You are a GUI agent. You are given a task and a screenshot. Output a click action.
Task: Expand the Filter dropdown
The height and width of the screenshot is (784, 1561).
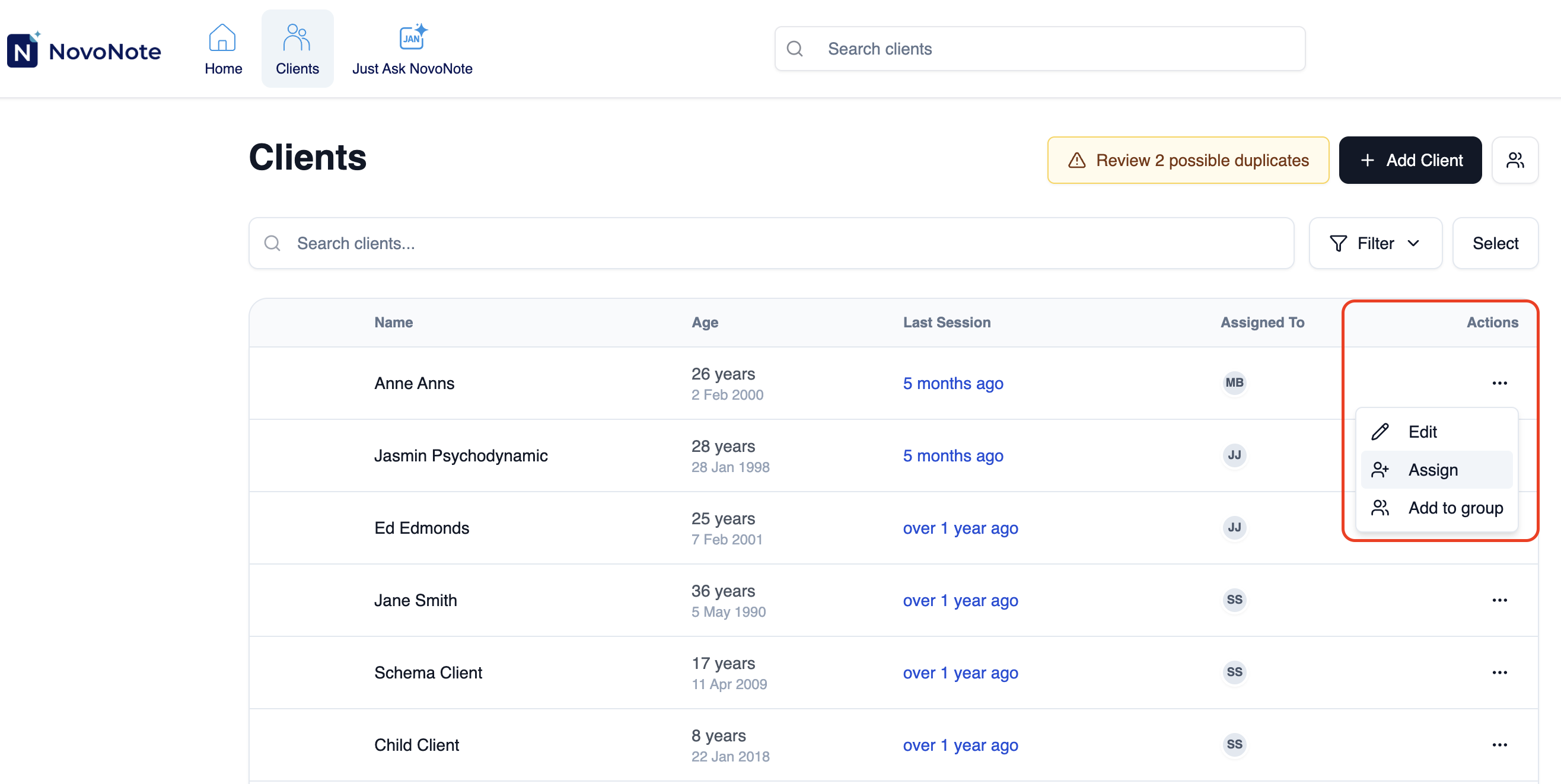pos(1375,243)
